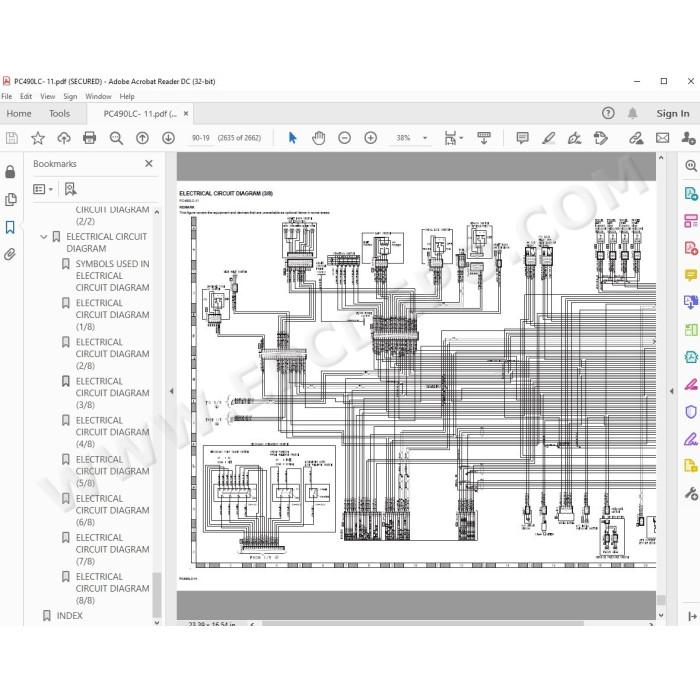Click the Sign In link

tap(672, 113)
